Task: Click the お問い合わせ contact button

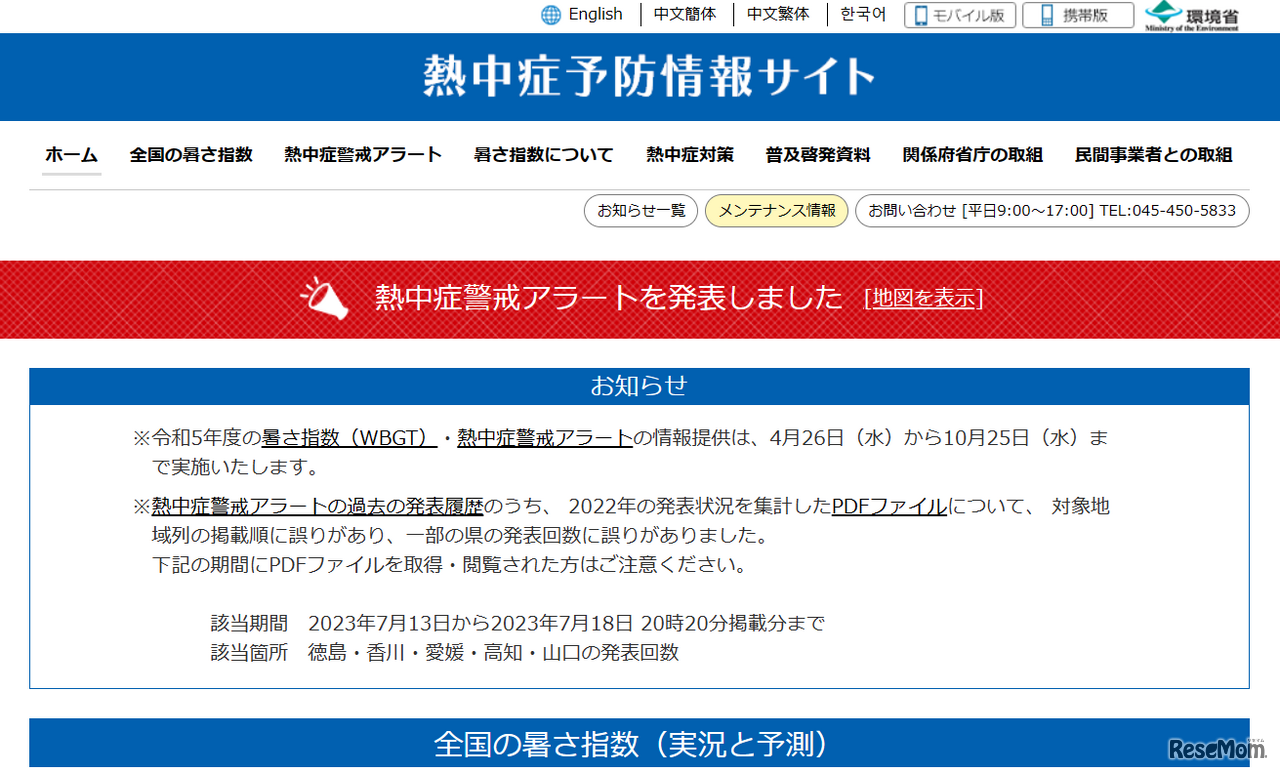Action: click(1051, 210)
